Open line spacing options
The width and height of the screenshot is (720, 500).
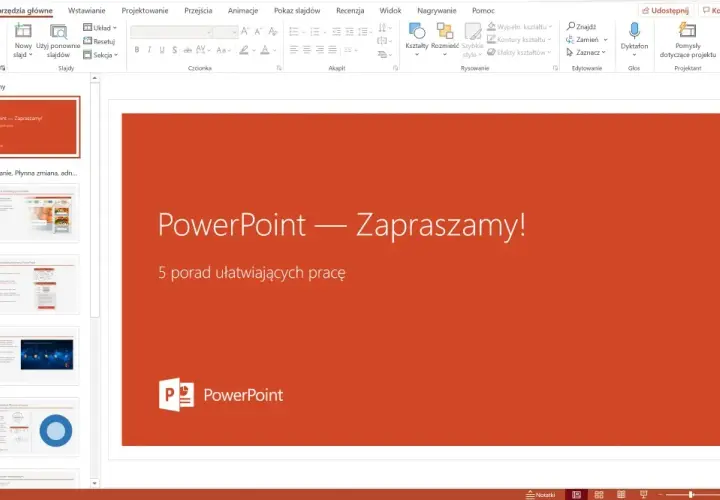pyautogui.click(x=365, y=32)
